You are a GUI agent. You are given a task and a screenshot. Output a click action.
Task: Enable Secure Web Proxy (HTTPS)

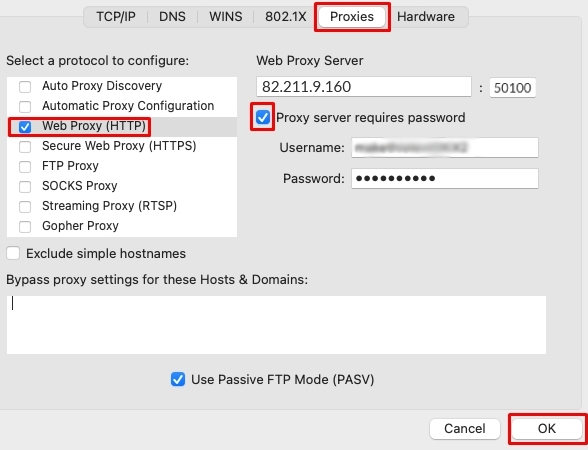[x=25, y=147]
